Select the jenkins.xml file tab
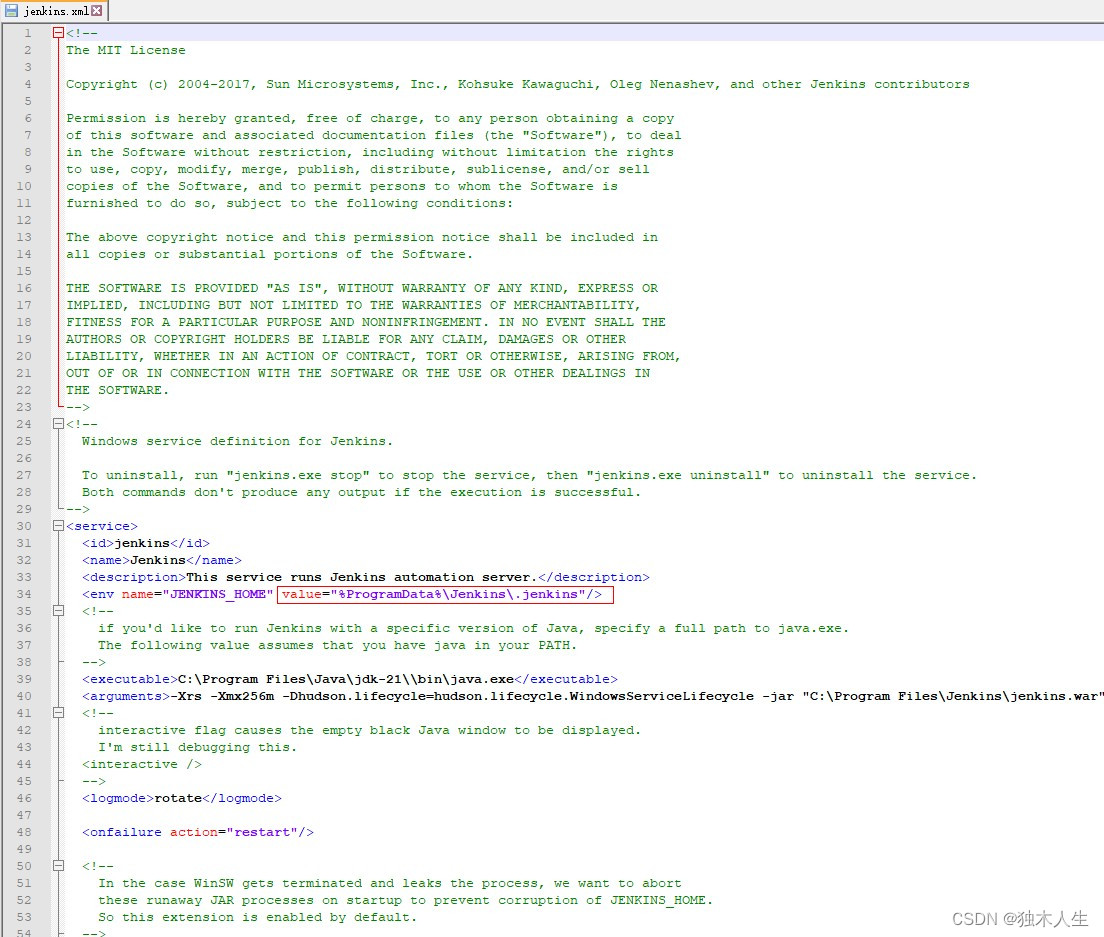The width and height of the screenshot is (1104, 937). 56,11
